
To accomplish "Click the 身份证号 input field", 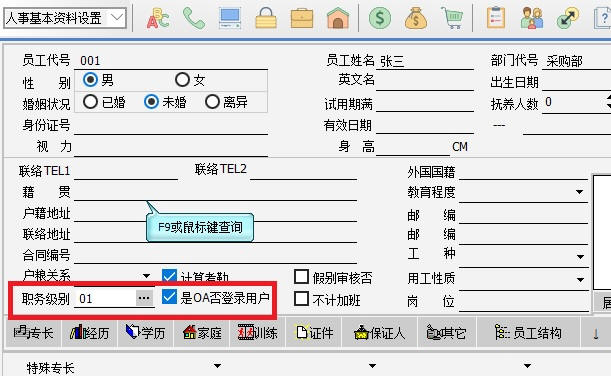I will (171, 126).
